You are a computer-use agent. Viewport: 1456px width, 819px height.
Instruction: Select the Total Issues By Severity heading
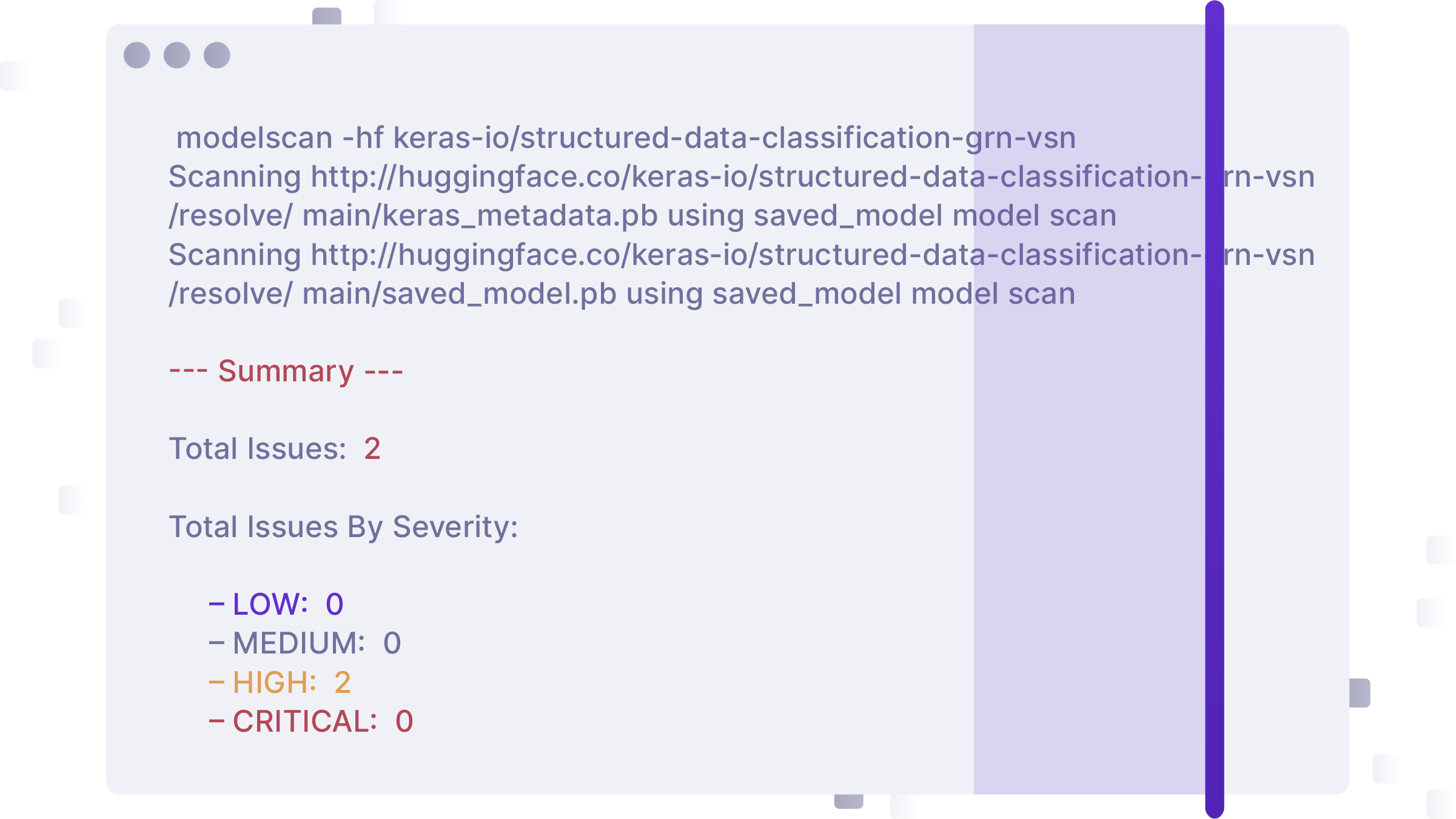343,527
